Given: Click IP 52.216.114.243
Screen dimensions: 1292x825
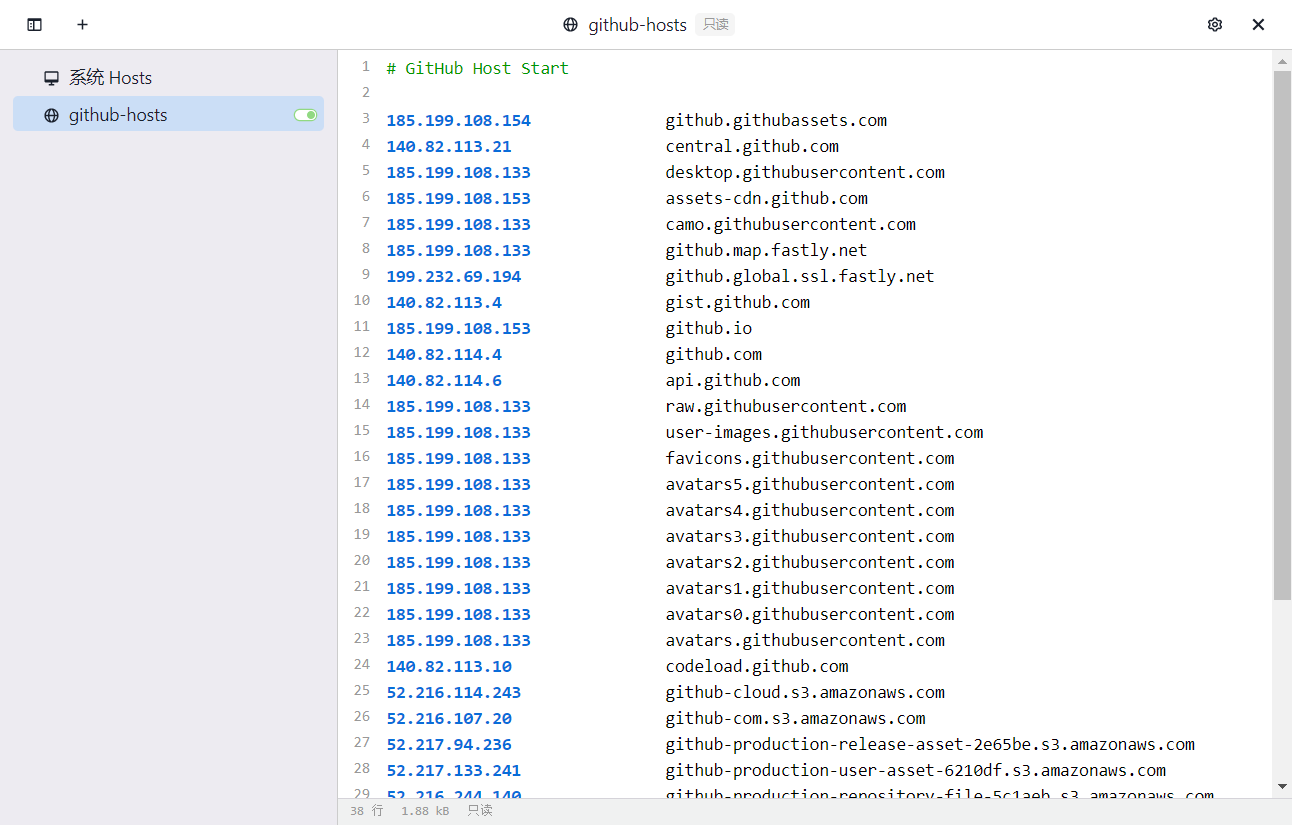Looking at the screenshot, I should click(x=454, y=692).
